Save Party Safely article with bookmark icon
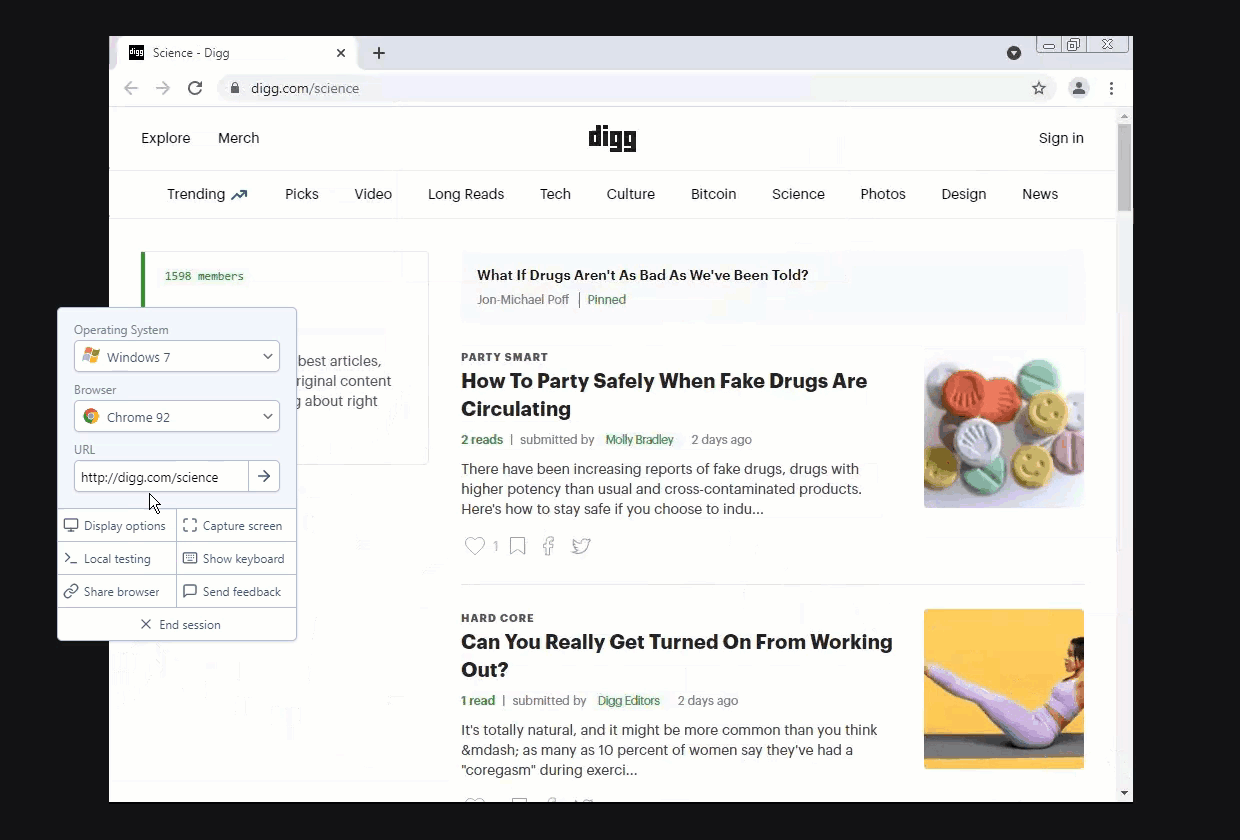The image size is (1240, 840). click(x=517, y=546)
